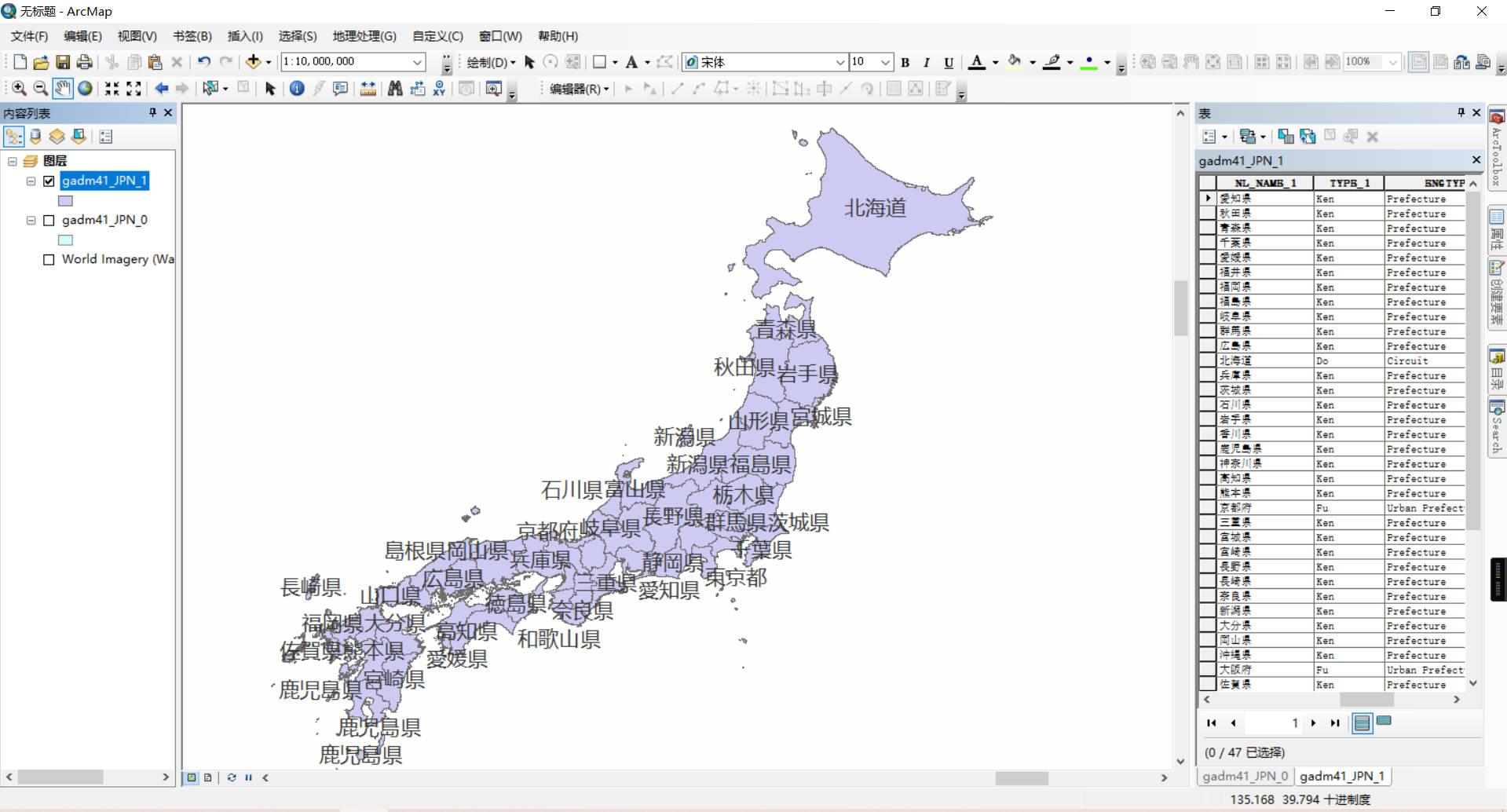This screenshot has width=1507, height=812.
Task: Go back to previous extent
Action: click(x=161, y=89)
